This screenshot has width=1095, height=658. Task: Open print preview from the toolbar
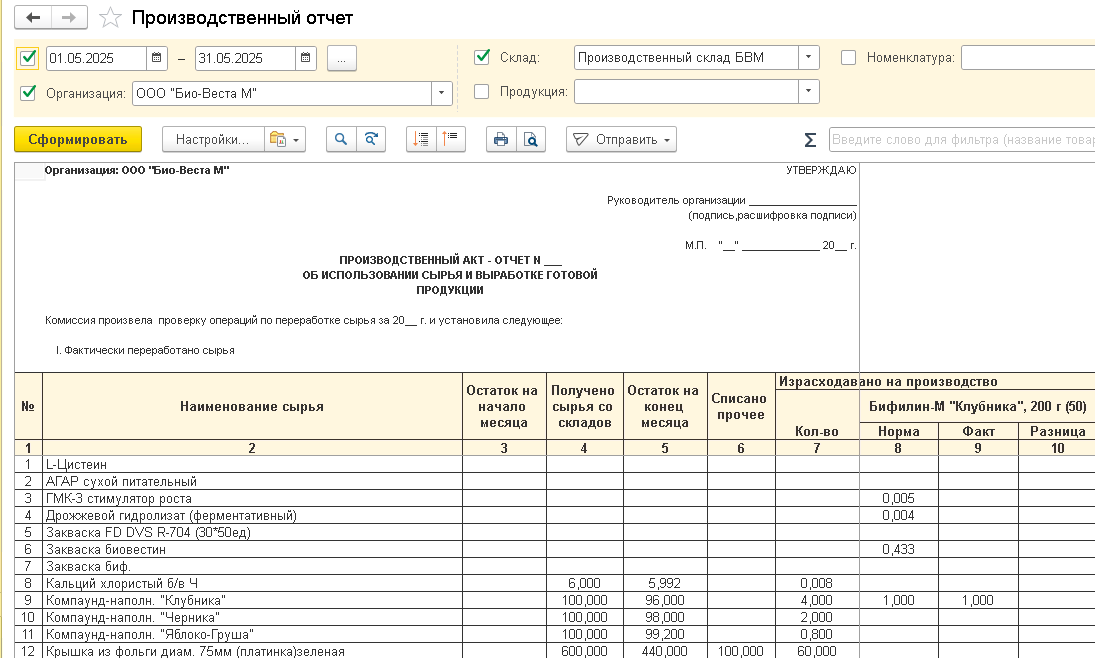531,140
